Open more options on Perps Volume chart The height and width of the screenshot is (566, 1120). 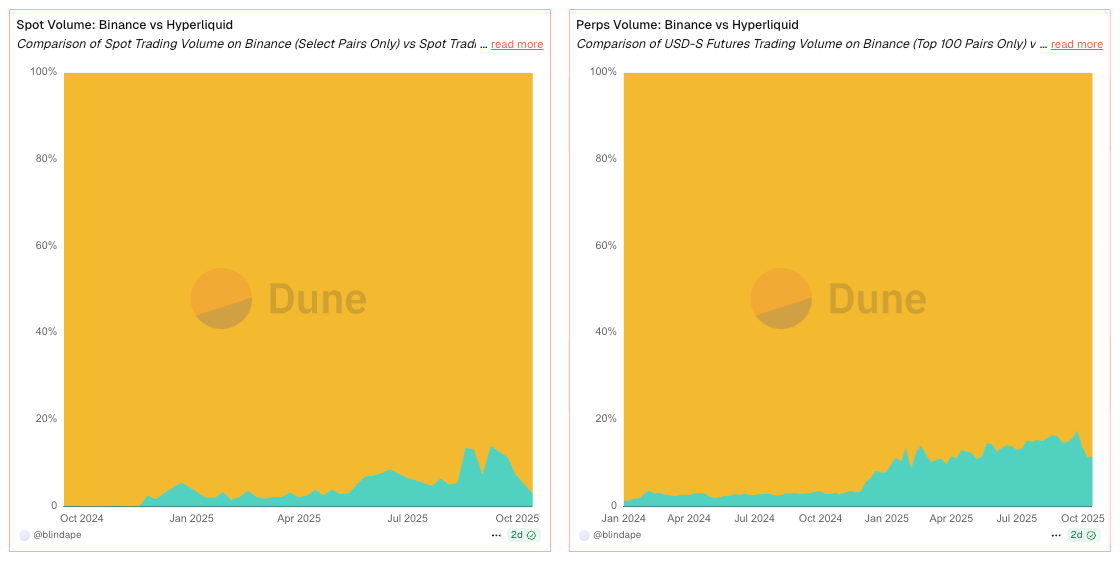point(1056,535)
